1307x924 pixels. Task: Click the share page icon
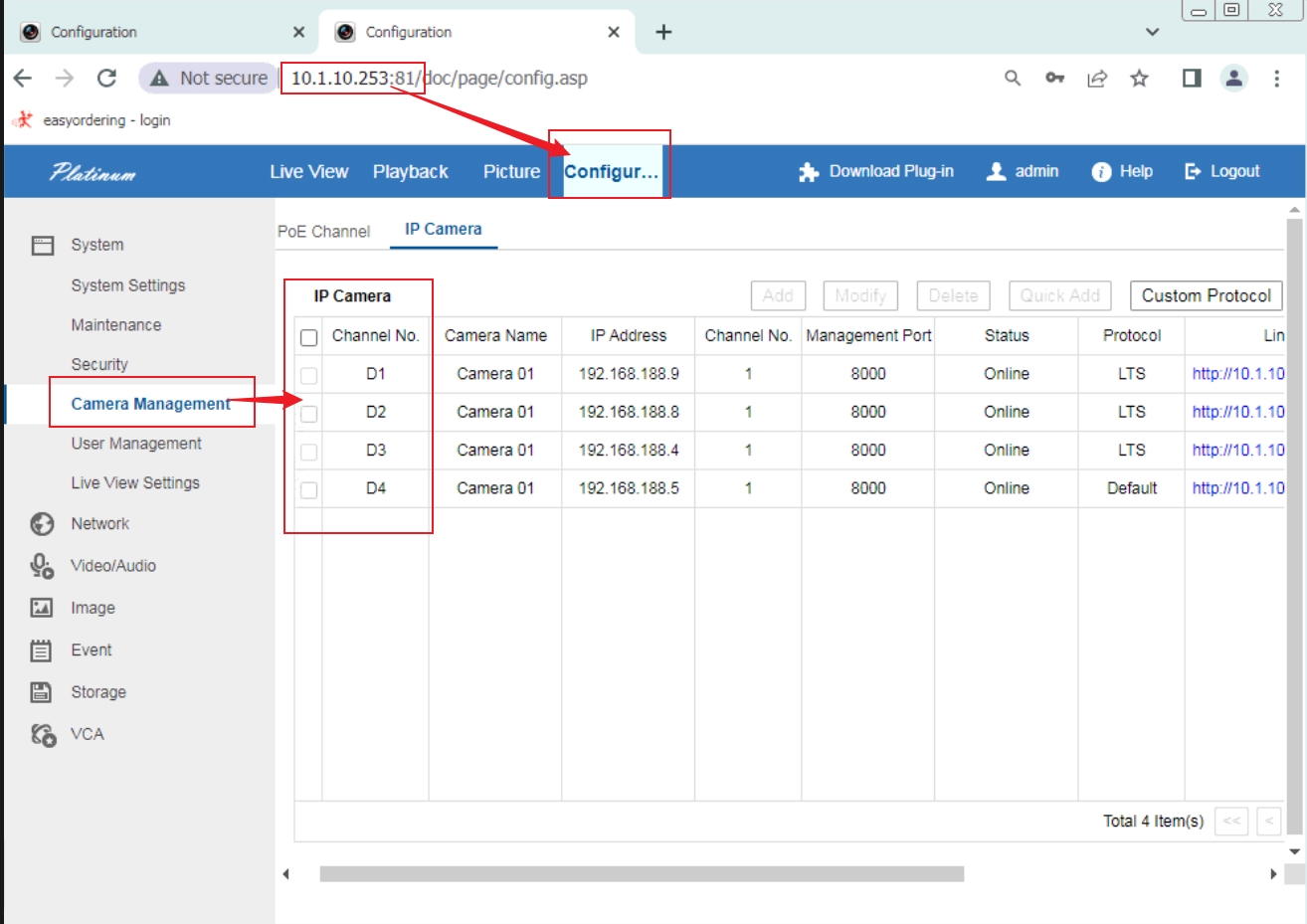1097,79
